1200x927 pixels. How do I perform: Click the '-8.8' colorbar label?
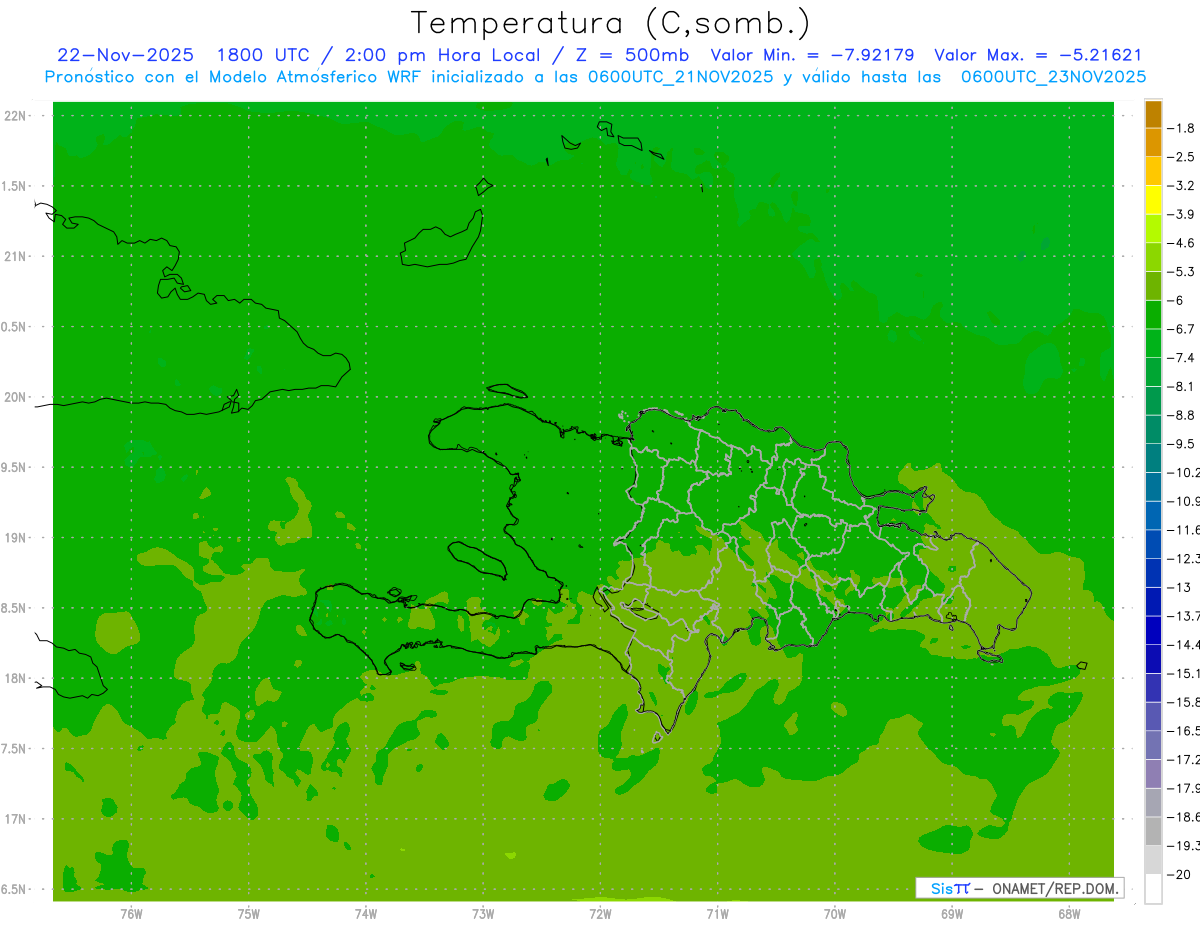pos(1181,415)
